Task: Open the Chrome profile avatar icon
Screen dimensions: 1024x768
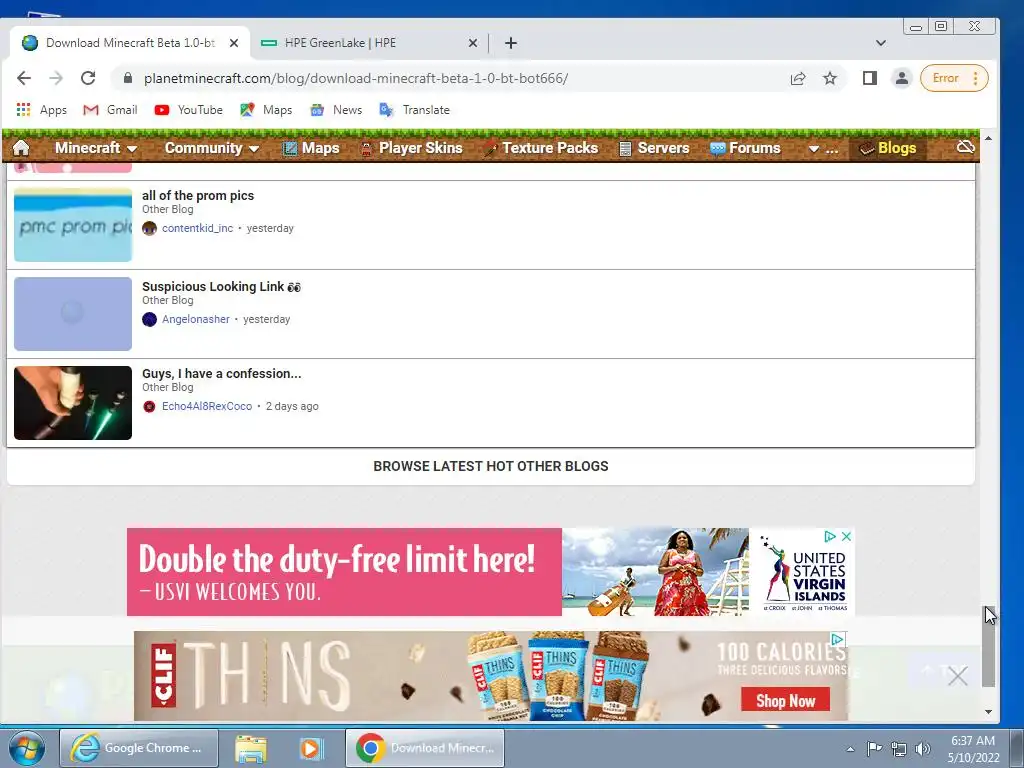Action: coord(901,78)
